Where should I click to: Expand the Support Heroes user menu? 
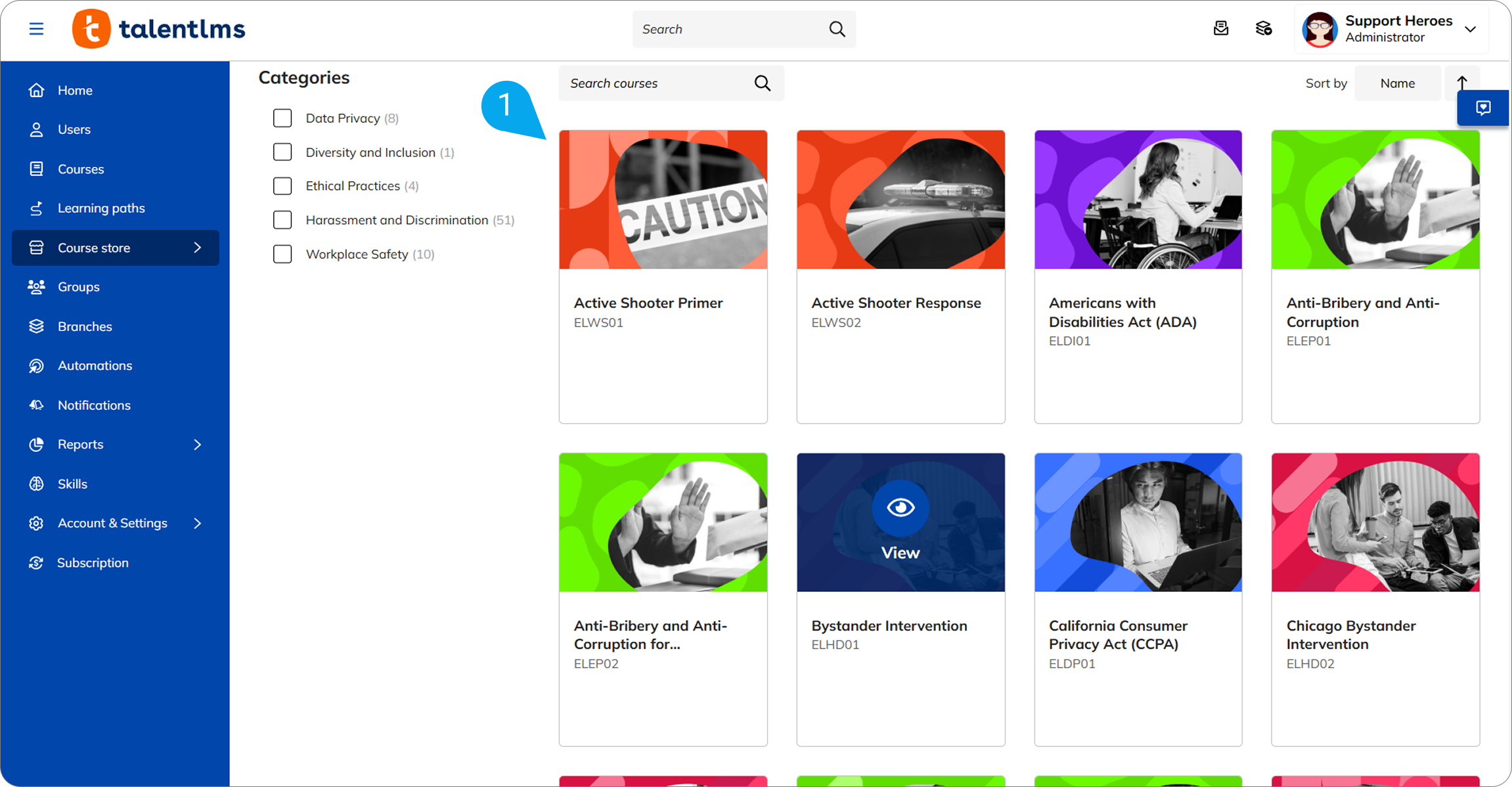click(1470, 29)
